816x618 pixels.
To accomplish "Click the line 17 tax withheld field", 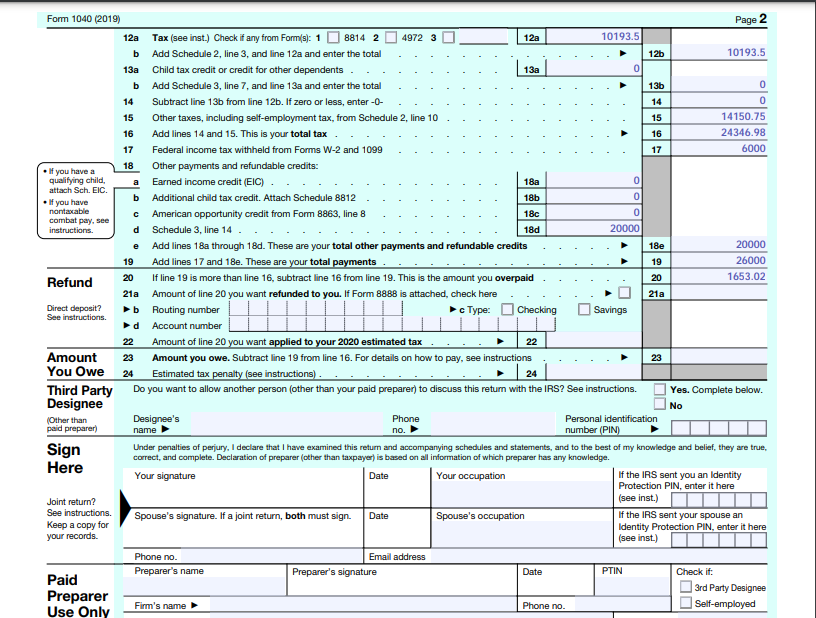I will 719,149.
